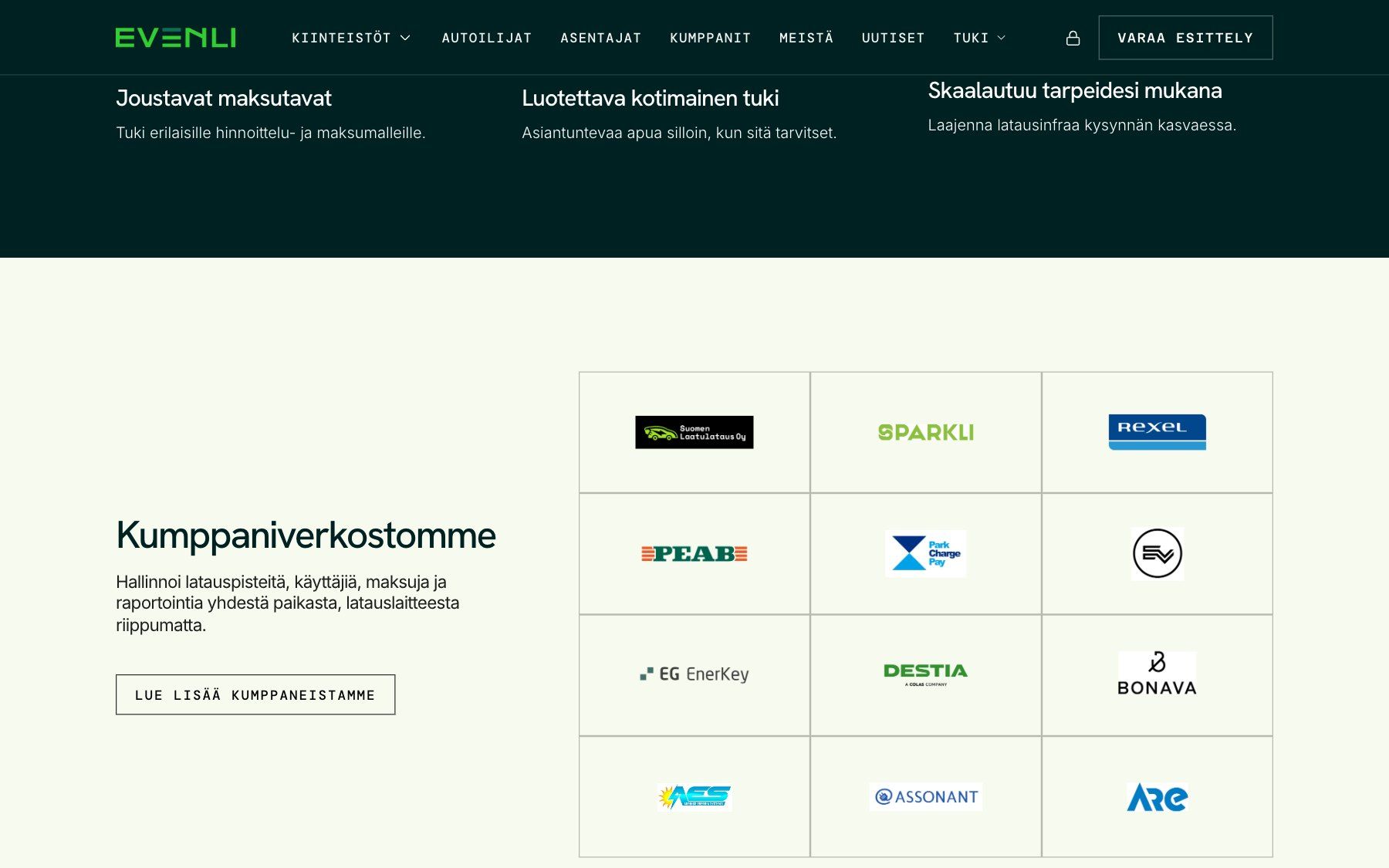The height and width of the screenshot is (868, 1389).
Task: Select the Suomen Laatulataus Oy partner logo
Action: click(694, 432)
